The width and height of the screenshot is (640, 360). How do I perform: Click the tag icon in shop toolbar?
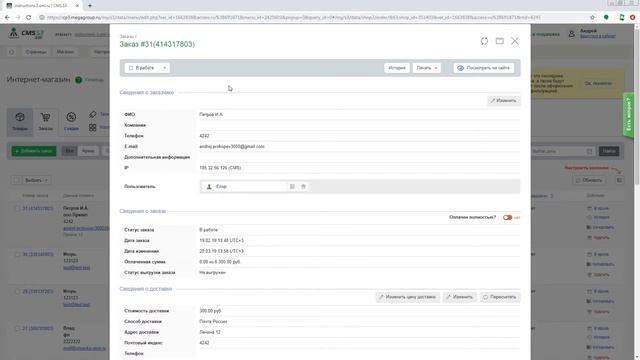[x=93, y=114]
